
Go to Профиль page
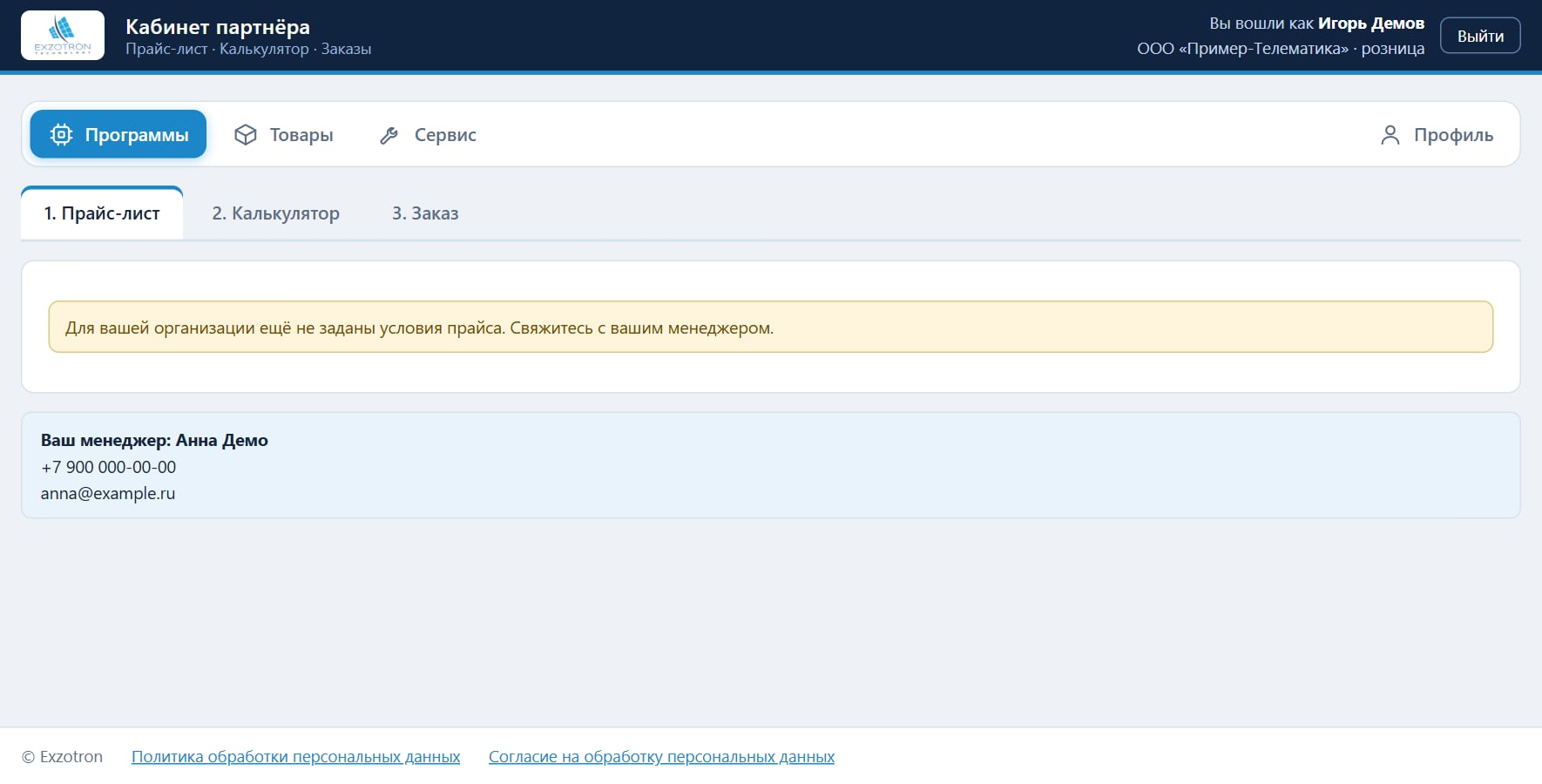[1437, 134]
